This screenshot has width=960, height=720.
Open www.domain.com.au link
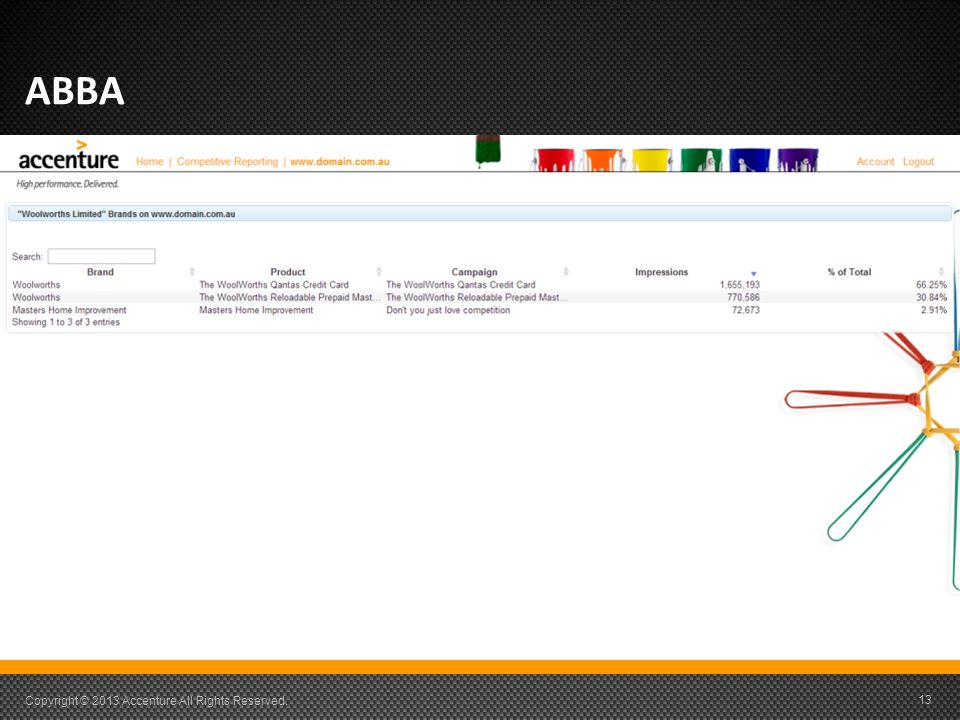pos(340,162)
